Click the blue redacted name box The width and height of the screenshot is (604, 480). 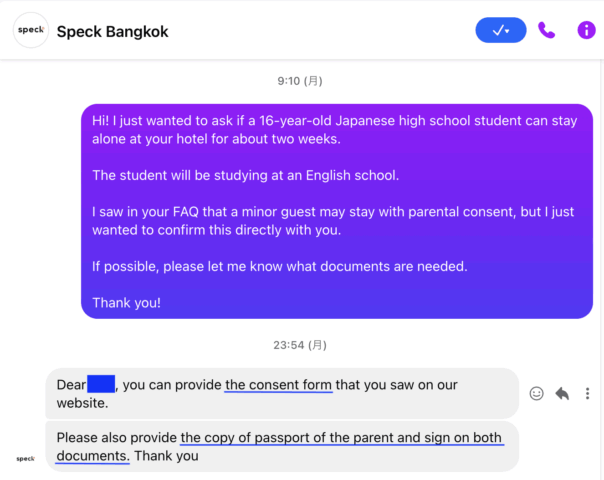(x=101, y=384)
